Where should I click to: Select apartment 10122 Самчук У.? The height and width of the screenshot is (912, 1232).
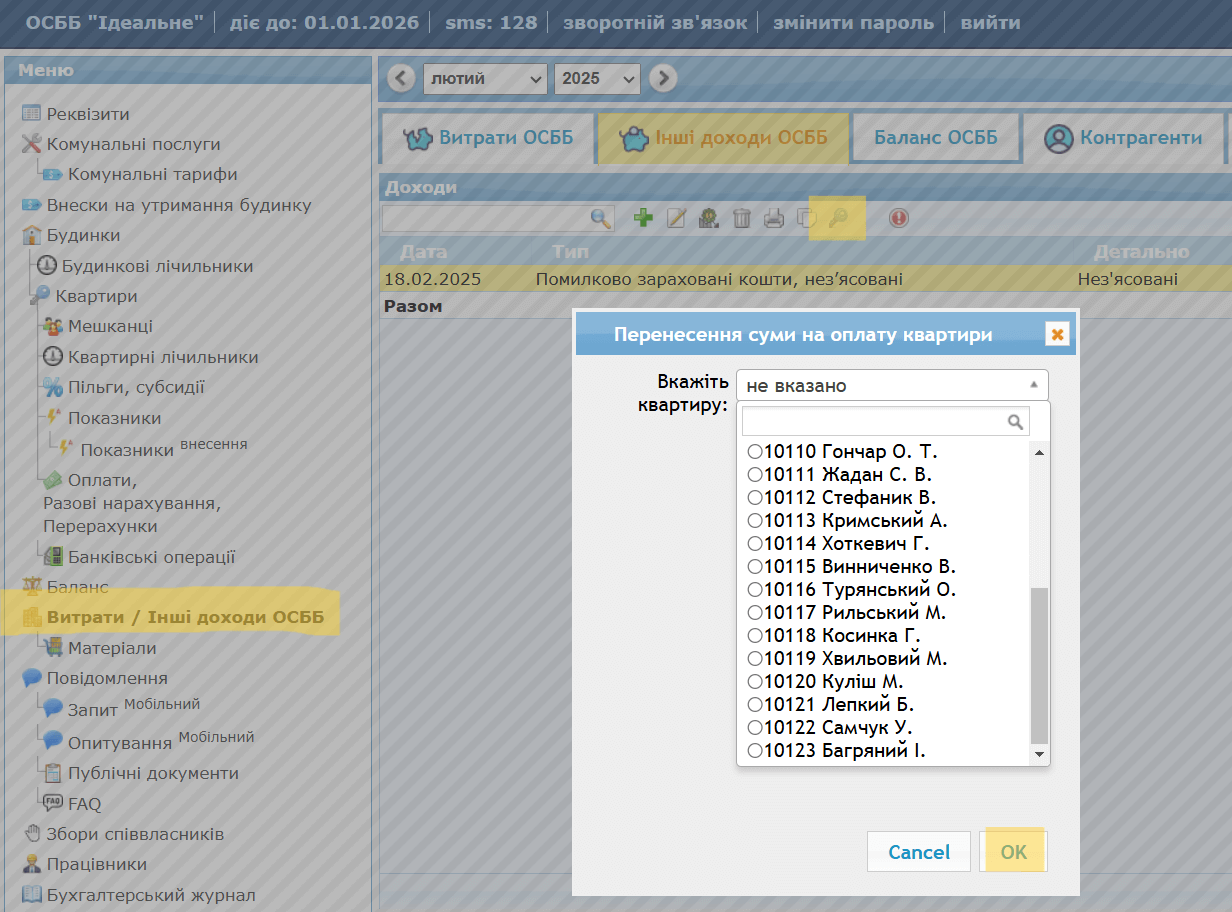click(830, 727)
